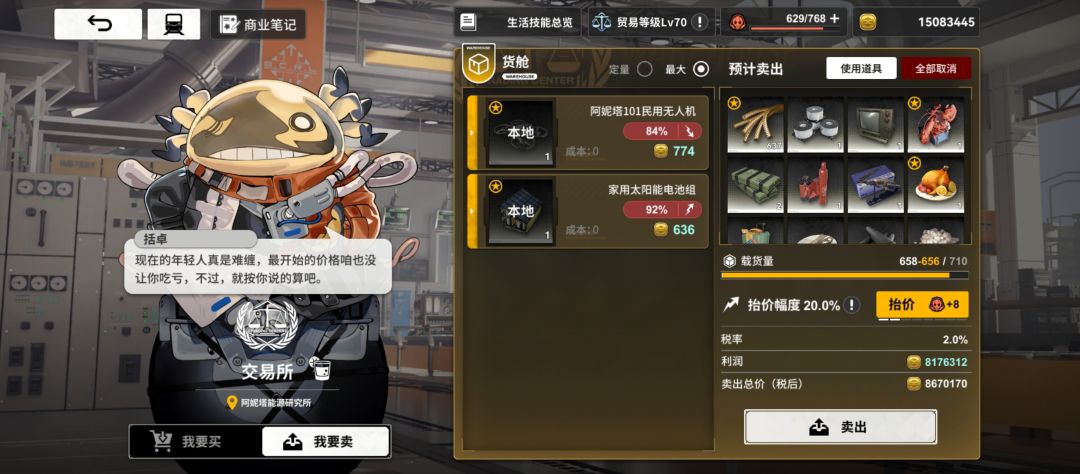Click the 货舱 warehouse cube icon
This screenshot has height=474, width=1080.
click(479, 65)
